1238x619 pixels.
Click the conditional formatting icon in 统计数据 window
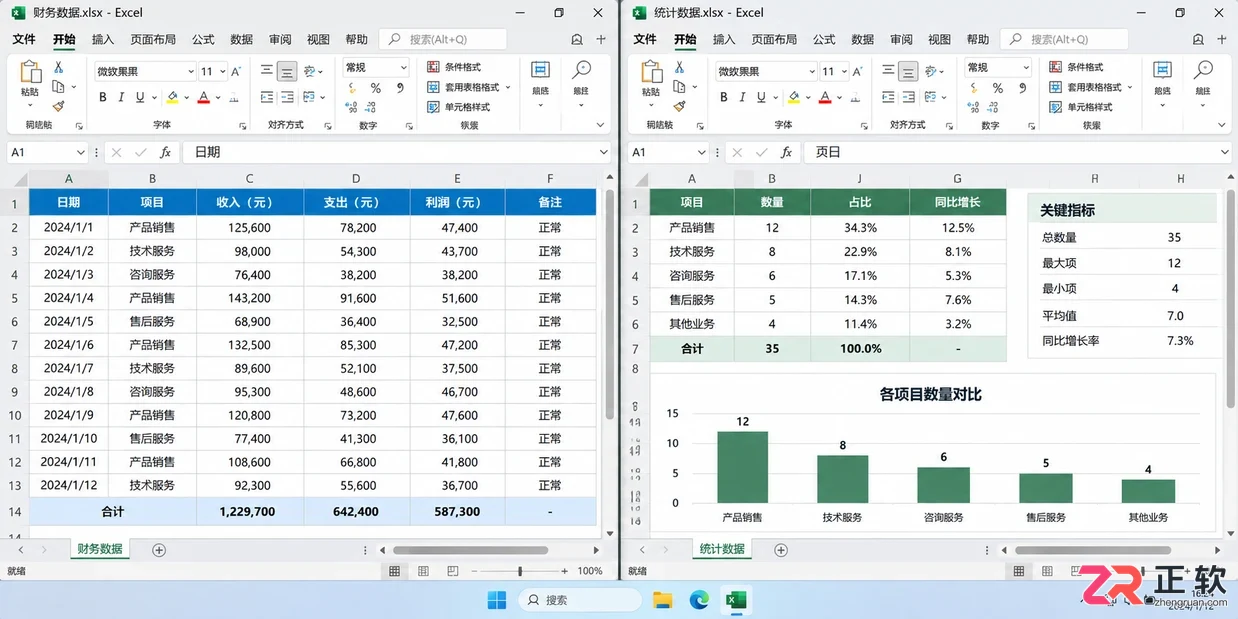(1055, 67)
